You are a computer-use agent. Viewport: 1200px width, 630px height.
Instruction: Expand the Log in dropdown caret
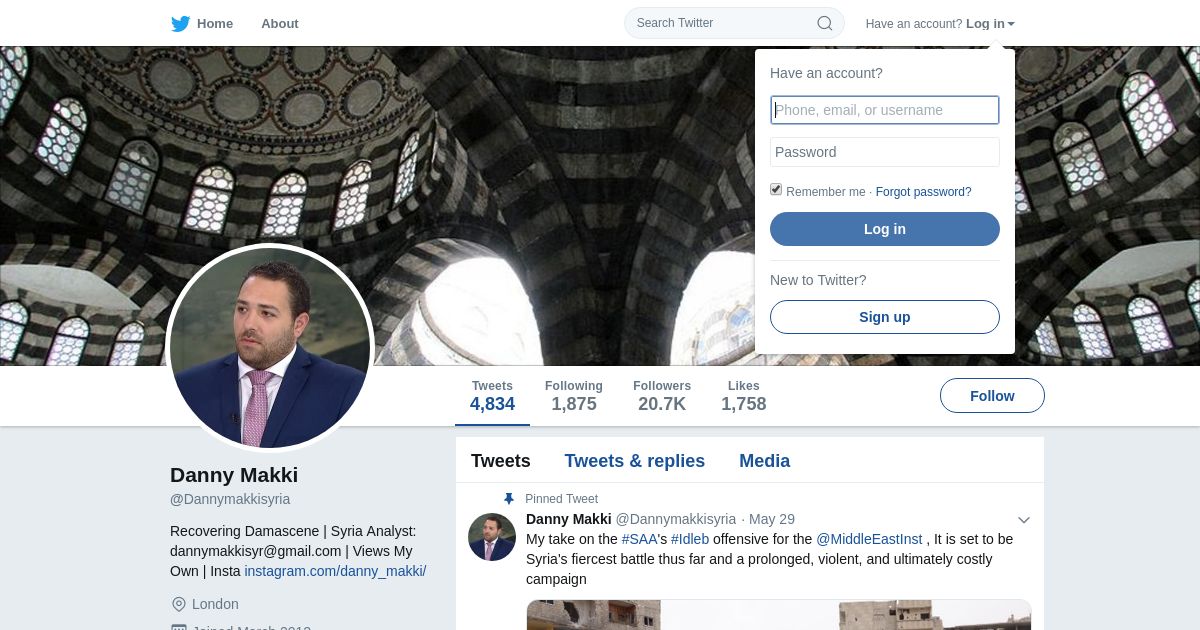[1011, 24]
